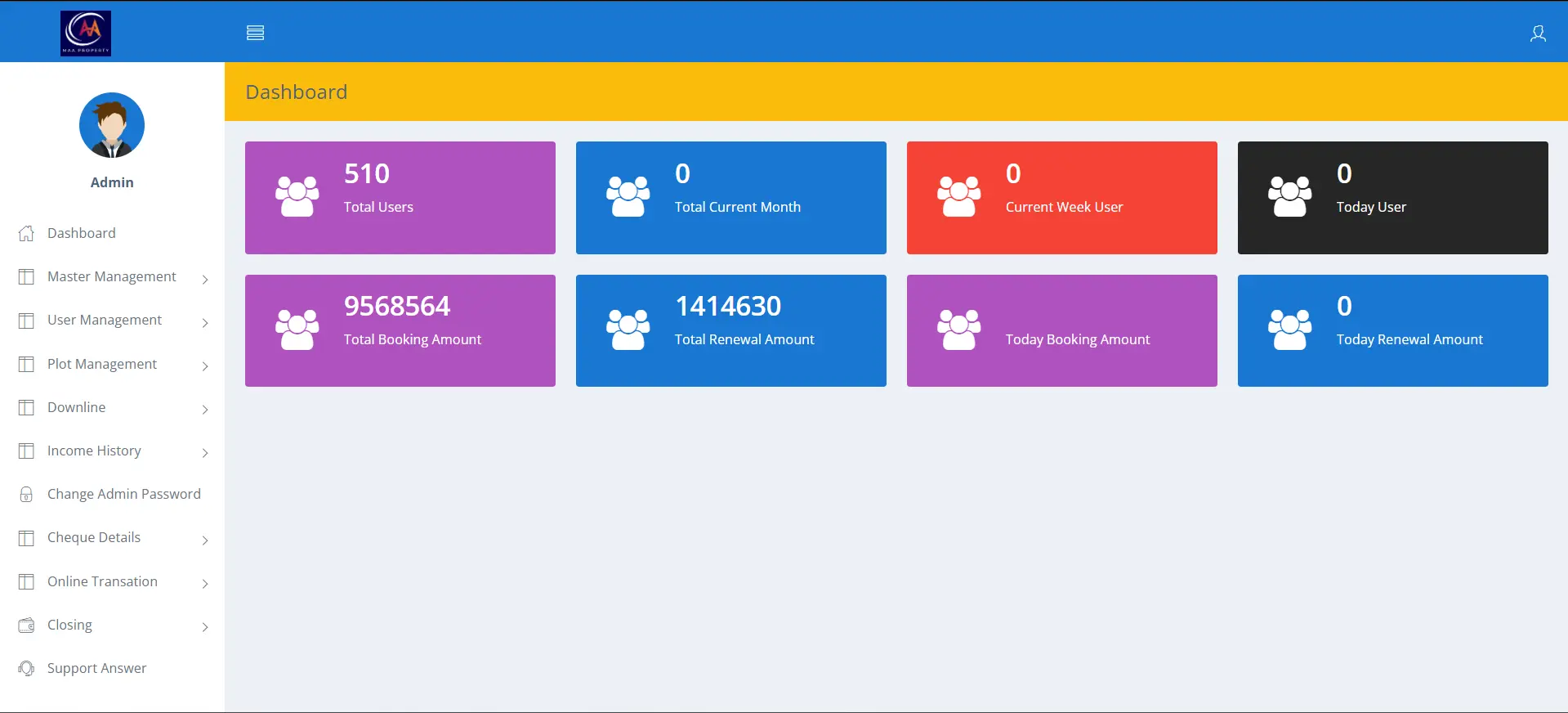Open the Closing menu label

coord(69,626)
